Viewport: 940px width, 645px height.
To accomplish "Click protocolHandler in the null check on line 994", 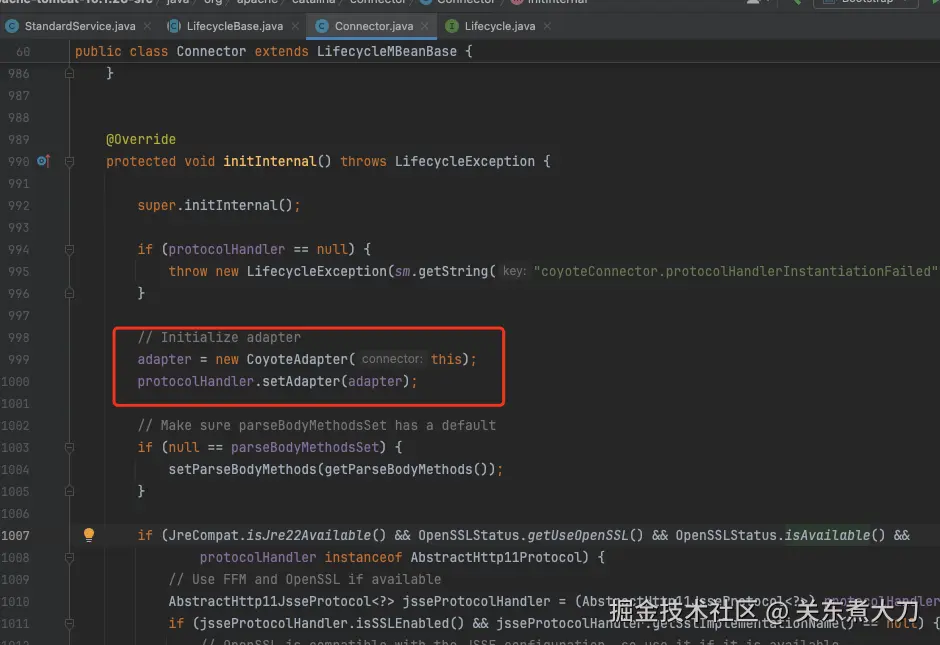I will click(x=227, y=249).
